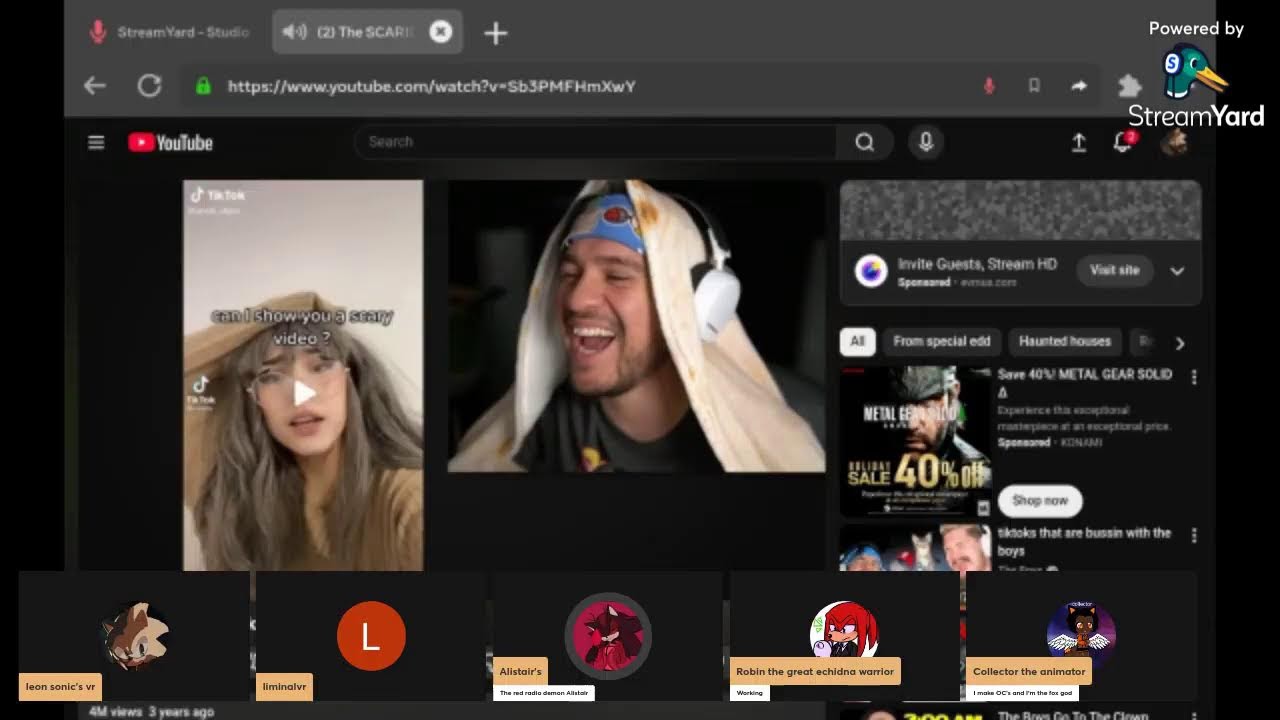Open the notifications bell
1280x720 pixels.
click(1124, 142)
